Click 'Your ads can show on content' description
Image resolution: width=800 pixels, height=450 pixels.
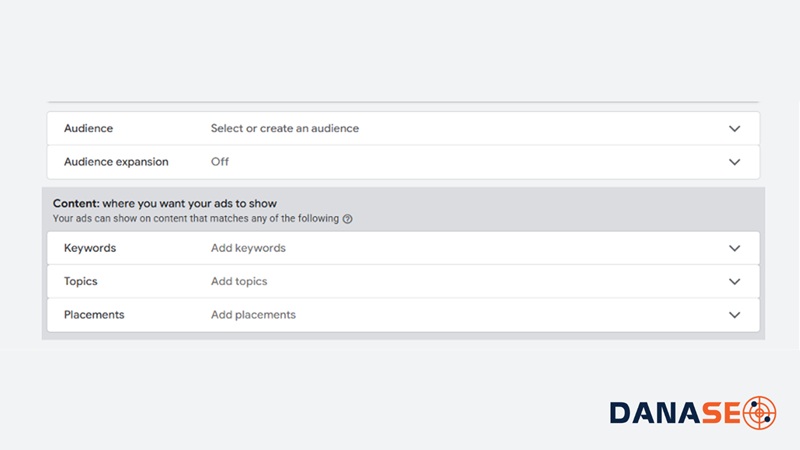point(196,218)
